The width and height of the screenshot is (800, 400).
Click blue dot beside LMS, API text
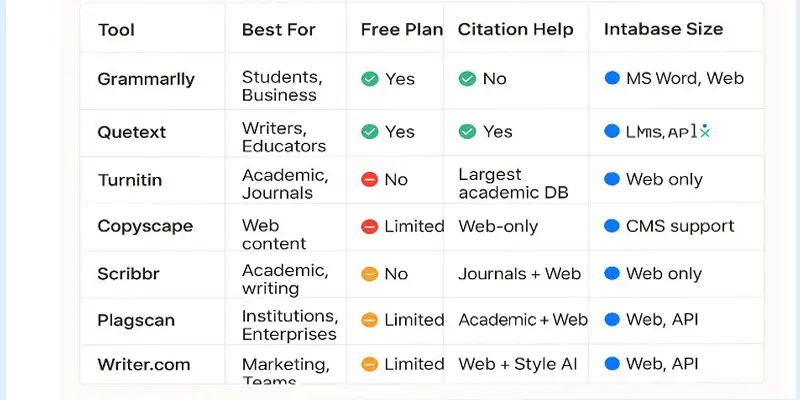click(612, 132)
